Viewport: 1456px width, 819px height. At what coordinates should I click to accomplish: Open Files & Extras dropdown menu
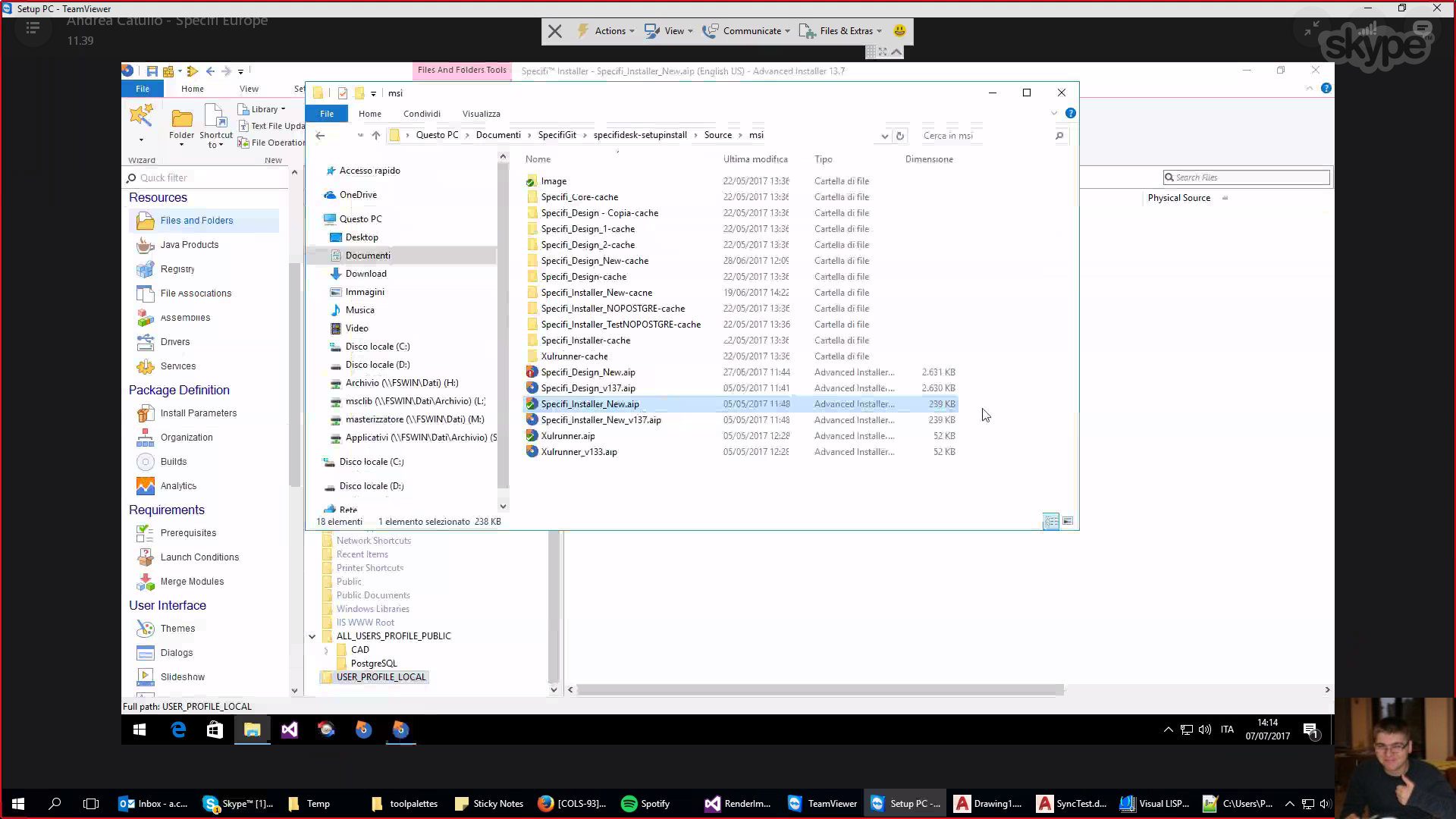coord(841,31)
